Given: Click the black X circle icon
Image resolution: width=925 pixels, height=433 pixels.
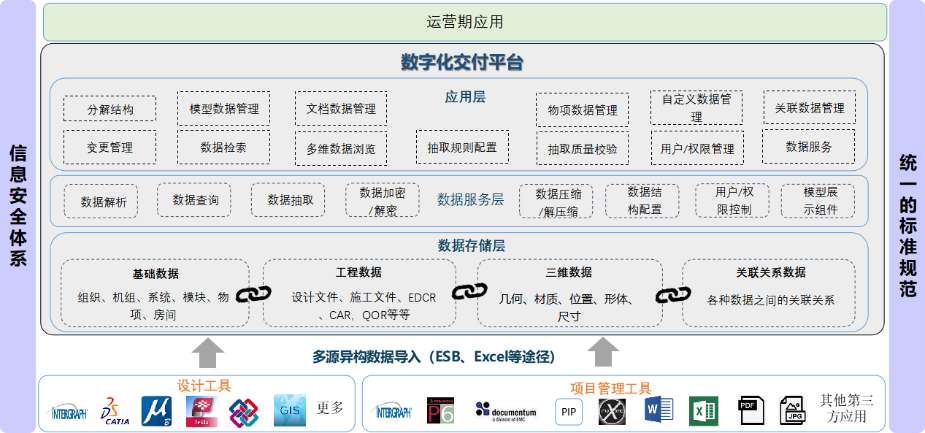Looking at the screenshot, I should [x=612, y=411].
